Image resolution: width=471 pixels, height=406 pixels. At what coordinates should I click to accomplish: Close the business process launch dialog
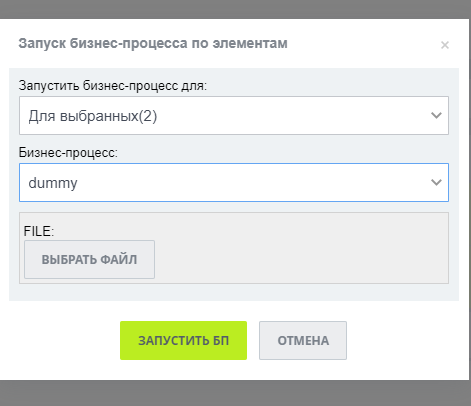[445, 45]
